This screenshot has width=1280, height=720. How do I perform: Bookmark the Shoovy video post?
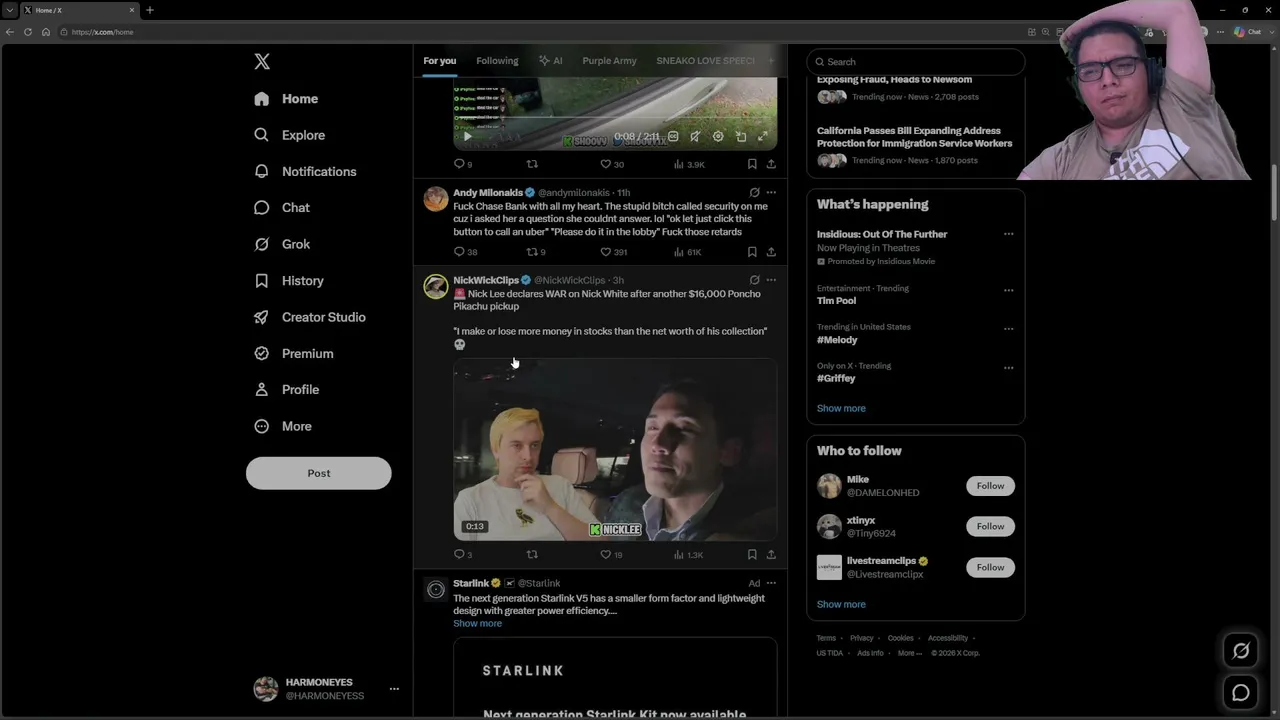tap(752, 164)
